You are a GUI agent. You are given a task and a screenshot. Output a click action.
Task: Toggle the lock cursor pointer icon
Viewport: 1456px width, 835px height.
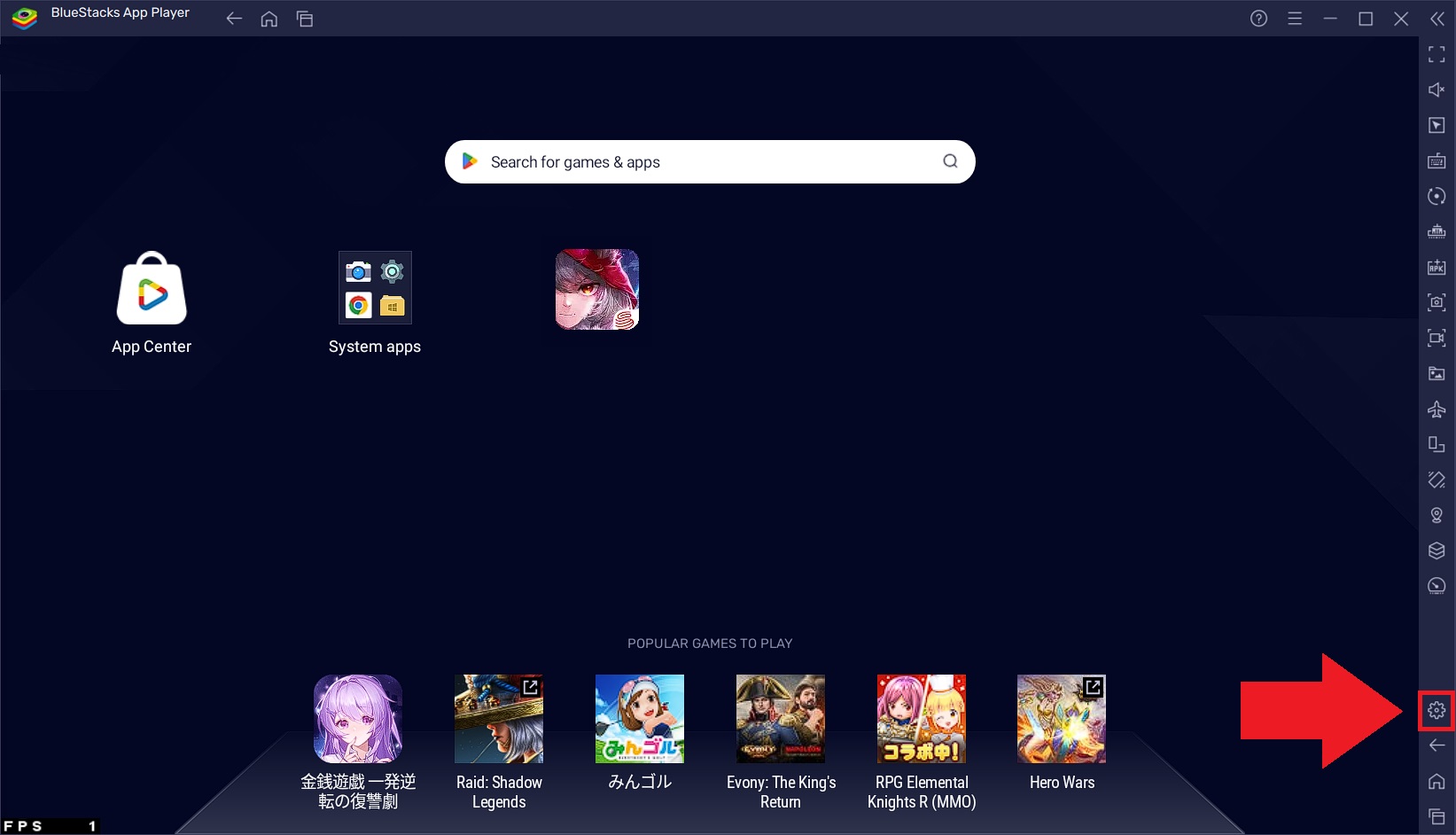click(1437, 125)
